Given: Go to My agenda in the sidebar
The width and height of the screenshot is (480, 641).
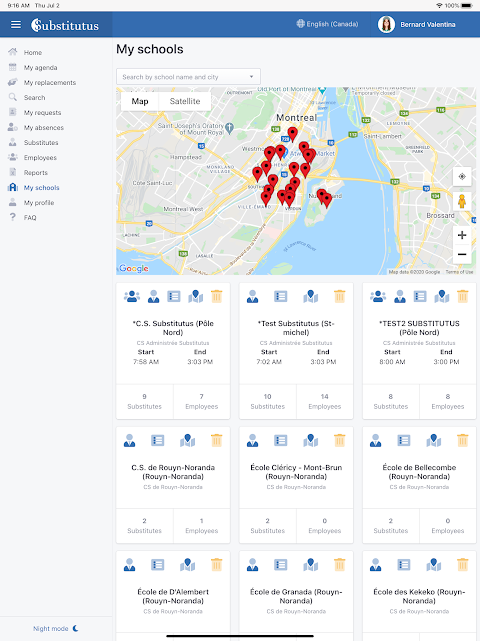Looking at the screenshot, I should tap(40, 67).
